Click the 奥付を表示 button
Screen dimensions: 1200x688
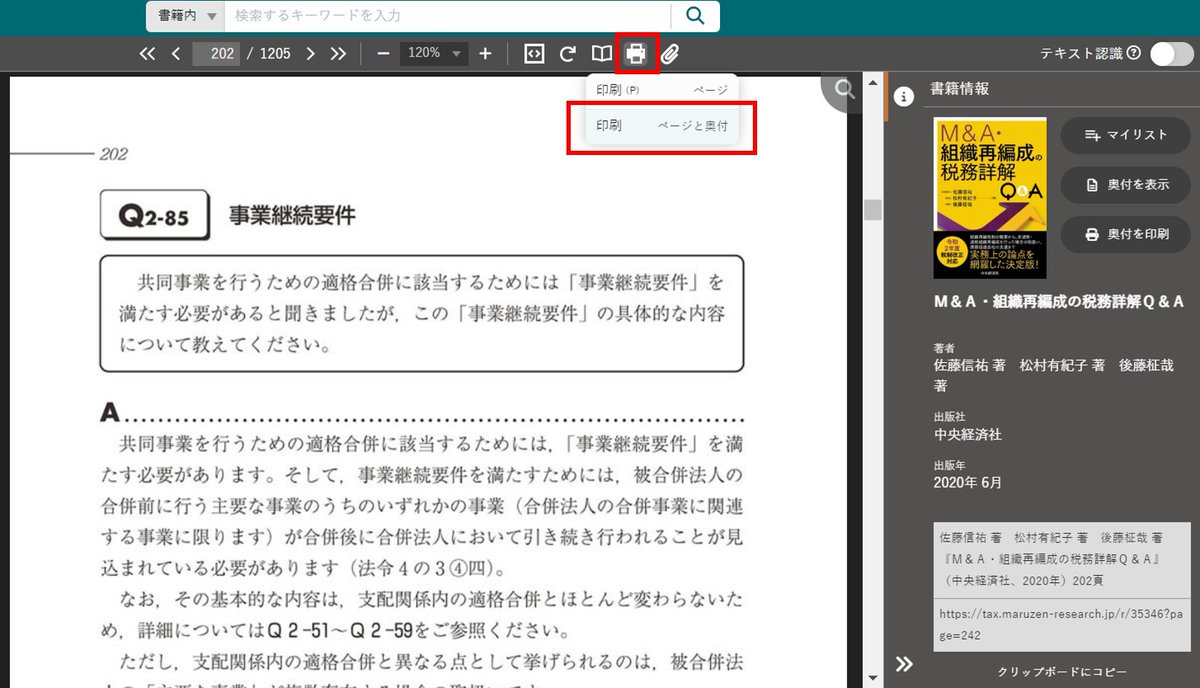point(1124,185)
